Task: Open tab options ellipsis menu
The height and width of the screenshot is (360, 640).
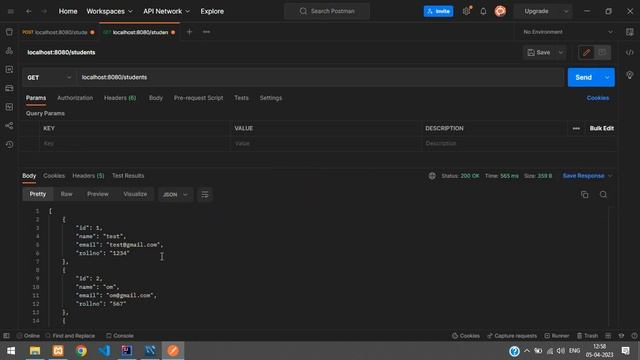Action: (206, 32)
